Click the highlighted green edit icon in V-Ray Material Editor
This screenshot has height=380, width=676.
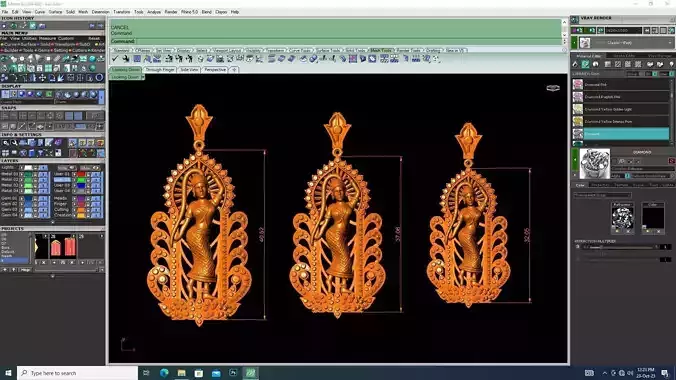(x=585, y=64)
